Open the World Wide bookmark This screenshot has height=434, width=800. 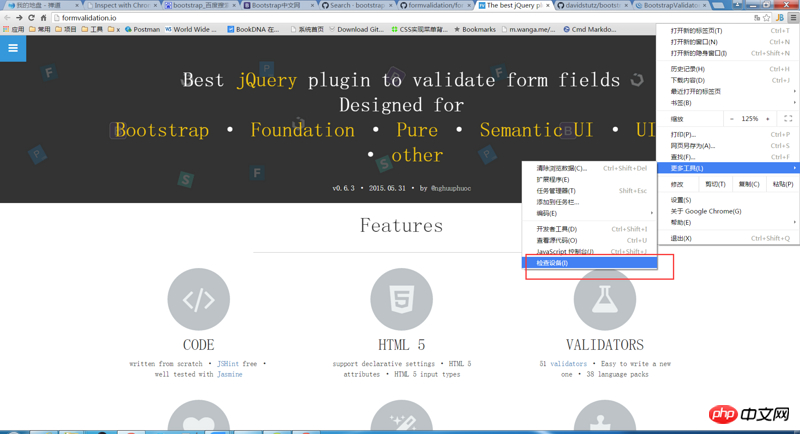(x=191, y=30)
